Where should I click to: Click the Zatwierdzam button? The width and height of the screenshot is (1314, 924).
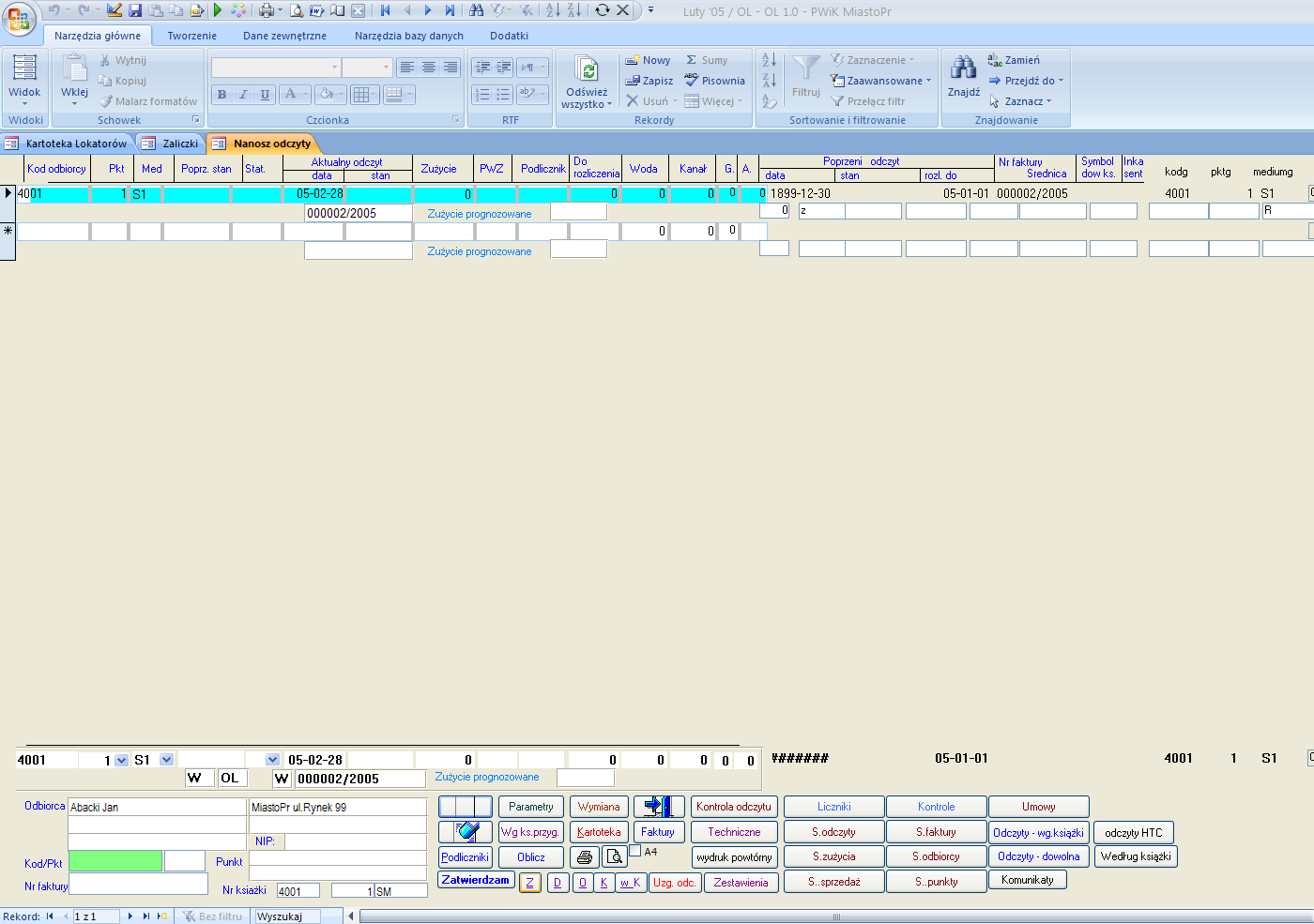(x=476, y=880)
